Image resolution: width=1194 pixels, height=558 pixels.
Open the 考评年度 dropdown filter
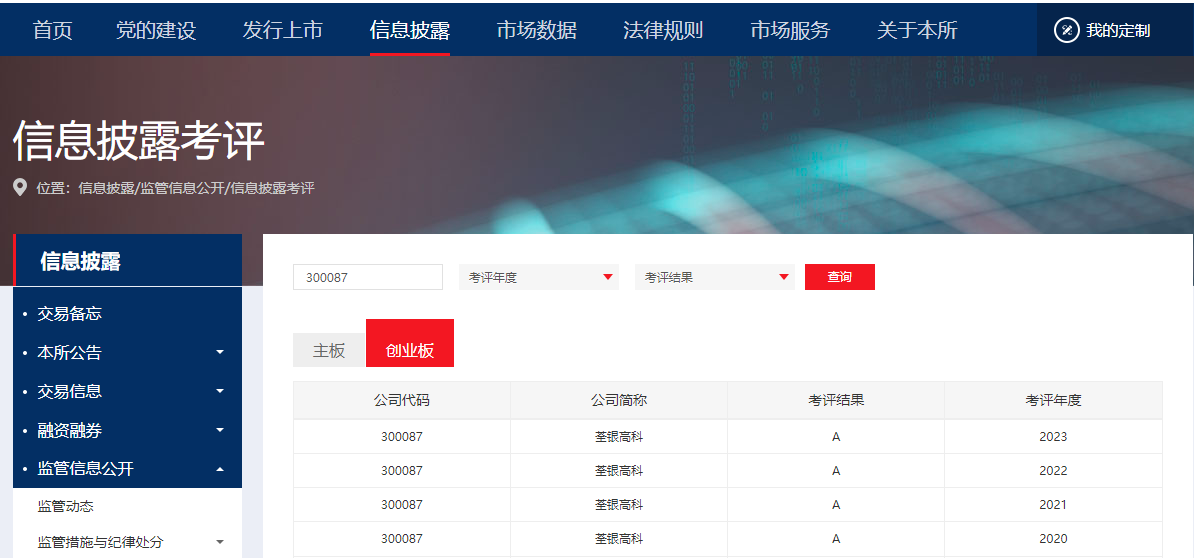[x=539, y=277]
